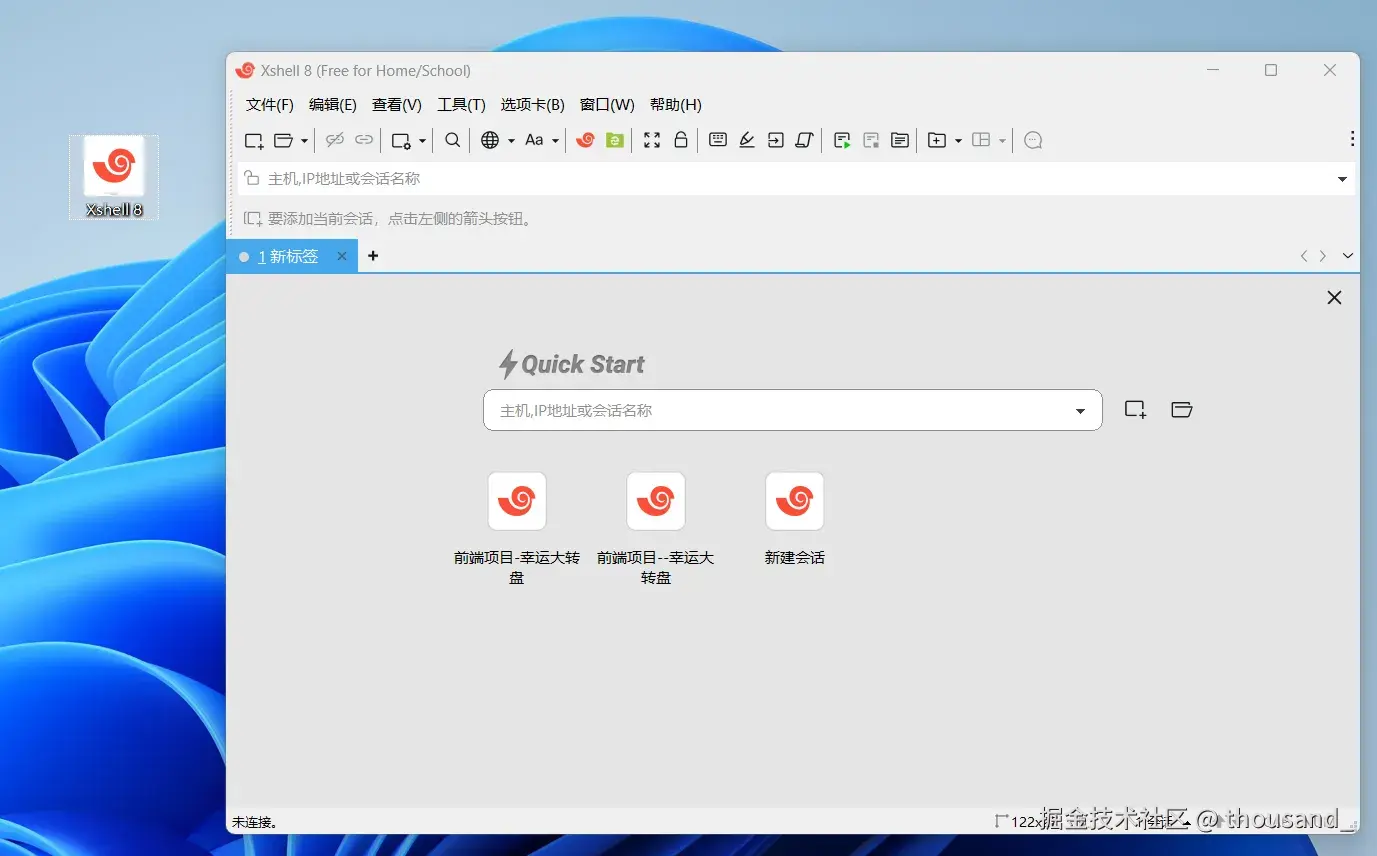
Task: Click New session icon beside Quick Start field
Action: [x=1135, y=409]
